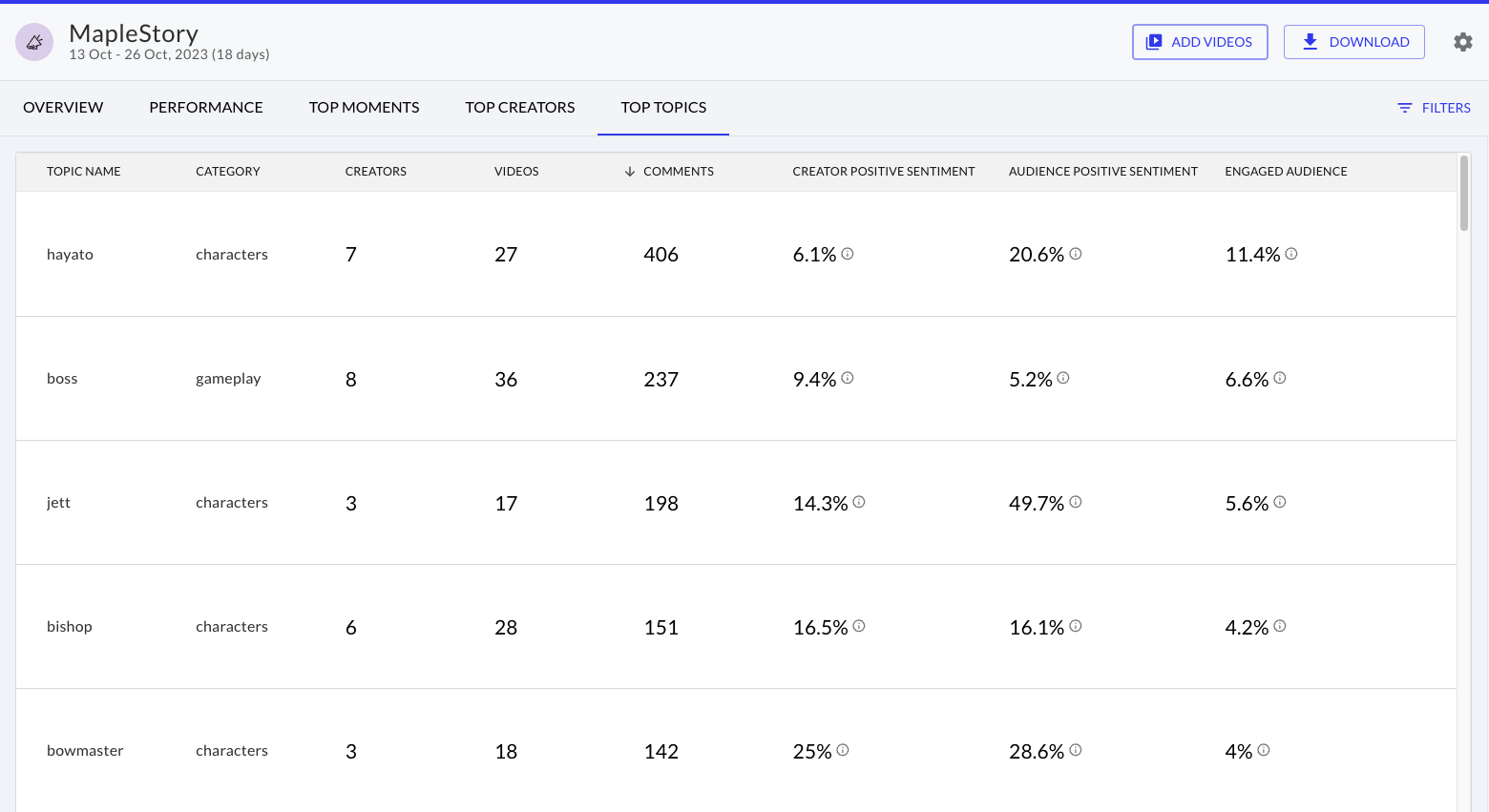Sort table by Topic Name column
Screen dimensions: 1489x812
coord(84,172)
